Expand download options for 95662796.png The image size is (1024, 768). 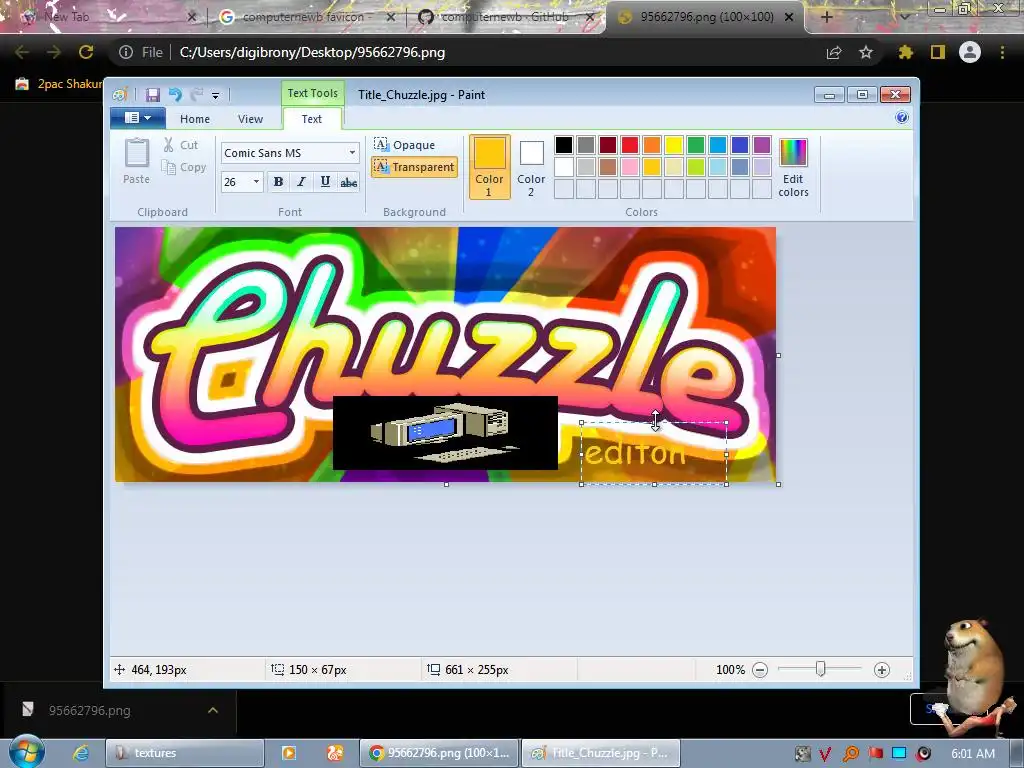pos(213,710)
